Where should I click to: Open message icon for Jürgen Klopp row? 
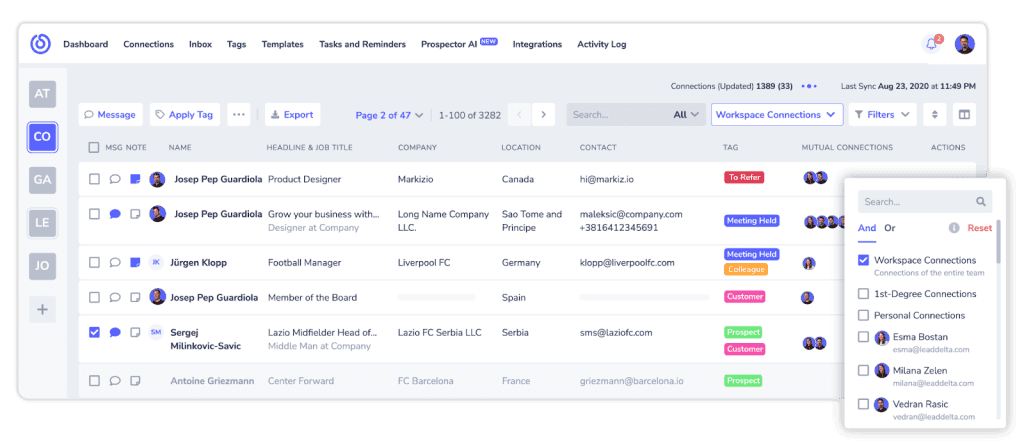tap(115, 263)
